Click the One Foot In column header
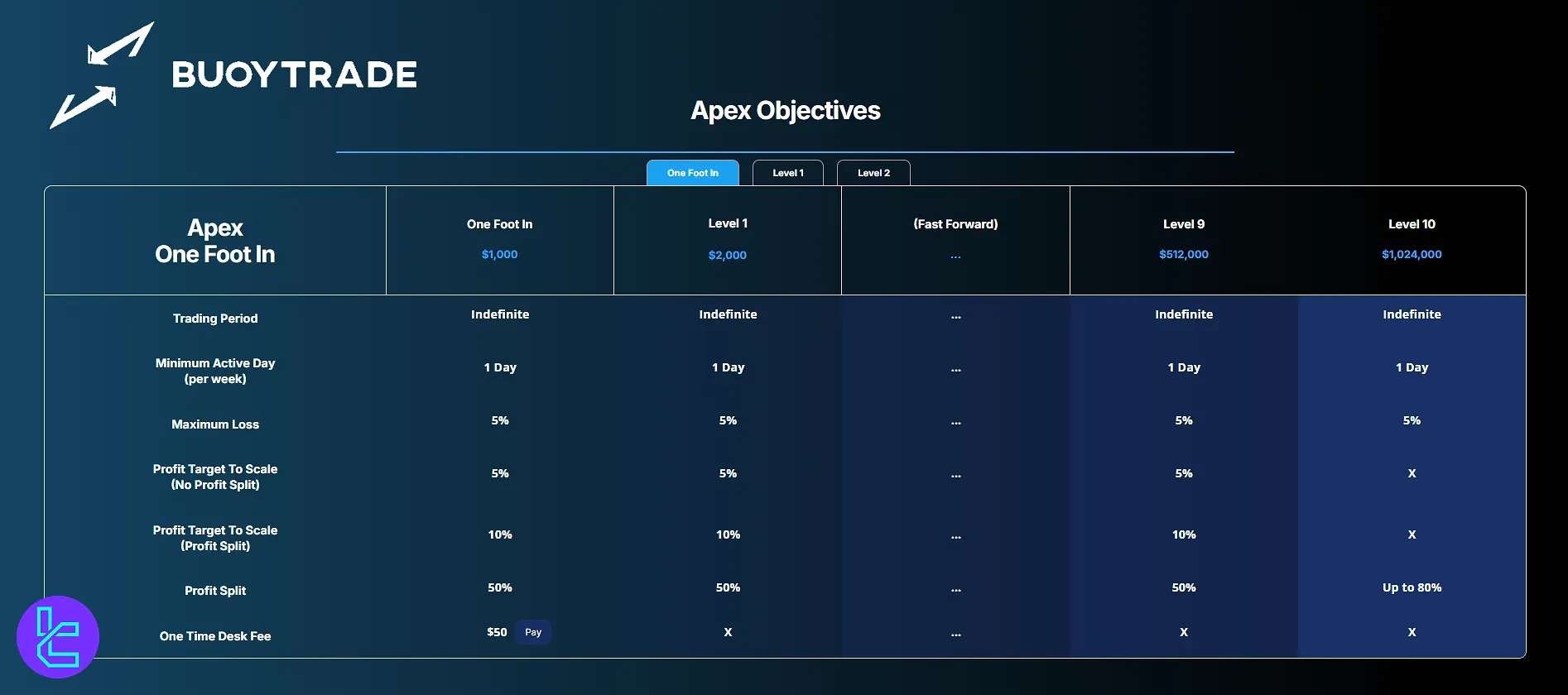Image resolution: width=1568 pixels, height=695 pixels. point(499,224)
